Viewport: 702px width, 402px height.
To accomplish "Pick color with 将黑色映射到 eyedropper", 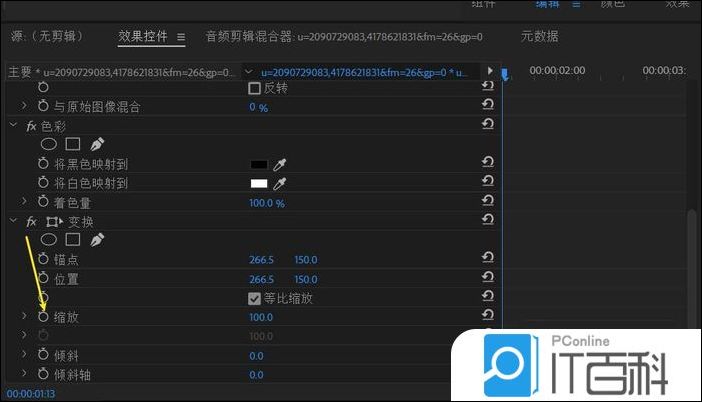I will [x=280, y=165].
